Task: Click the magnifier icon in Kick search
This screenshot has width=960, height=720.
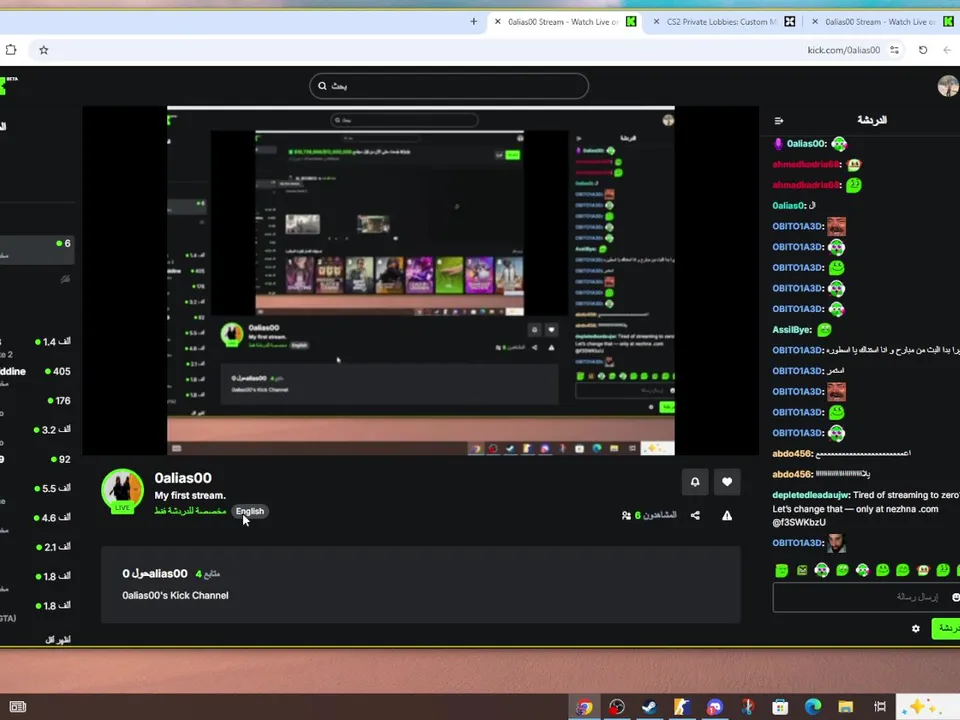Action: click(x=323, y=86)
